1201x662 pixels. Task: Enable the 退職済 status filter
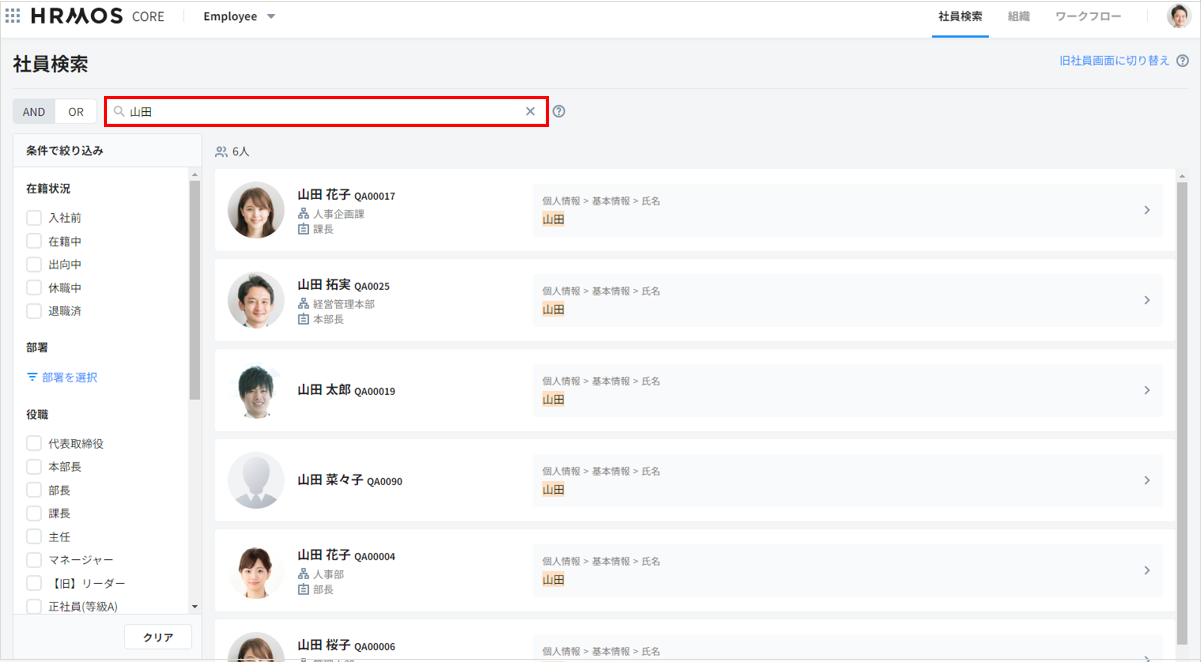click(34, 311)
